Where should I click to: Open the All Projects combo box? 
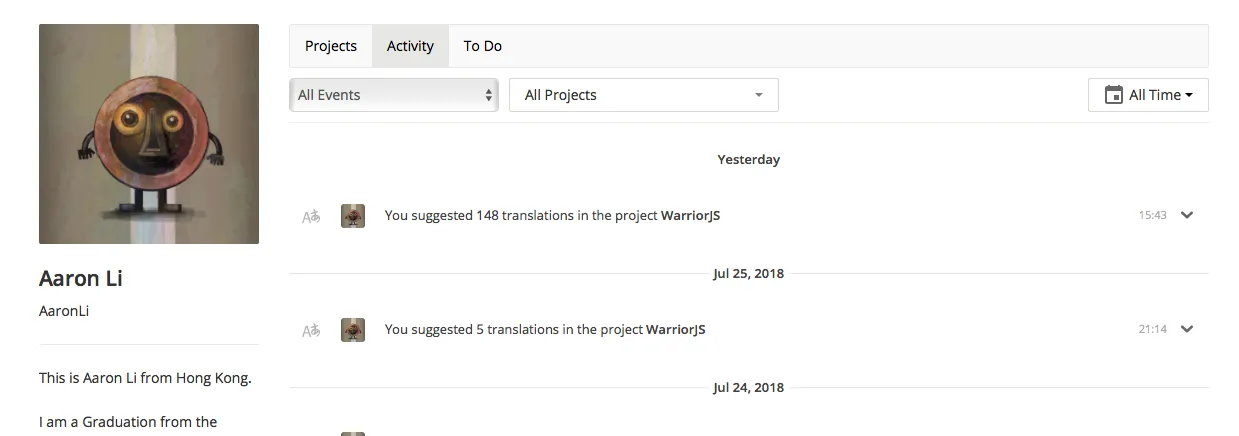point(644,95)
